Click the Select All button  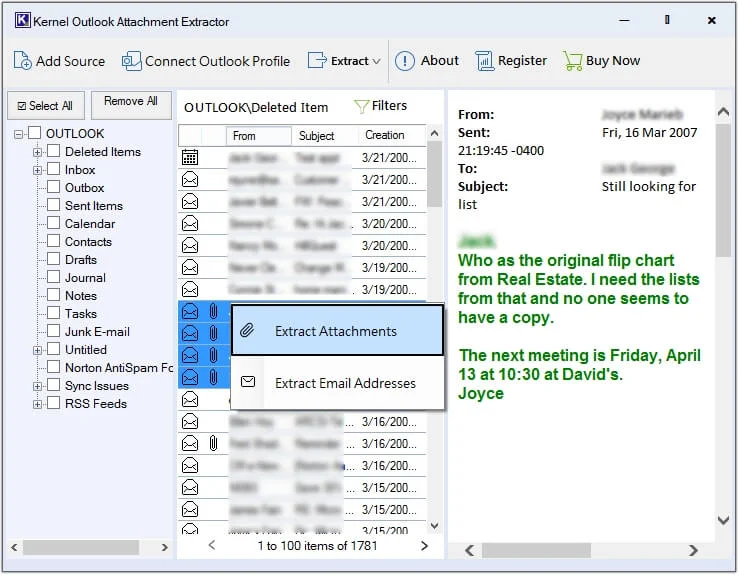click(46, 105)
